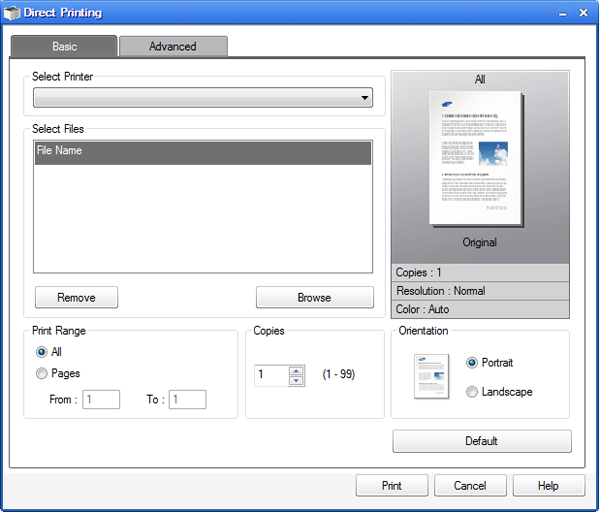The height and width of the screenshot is (512, 600).
Task: Click Browse to add files
Action: tap(315, 297)
